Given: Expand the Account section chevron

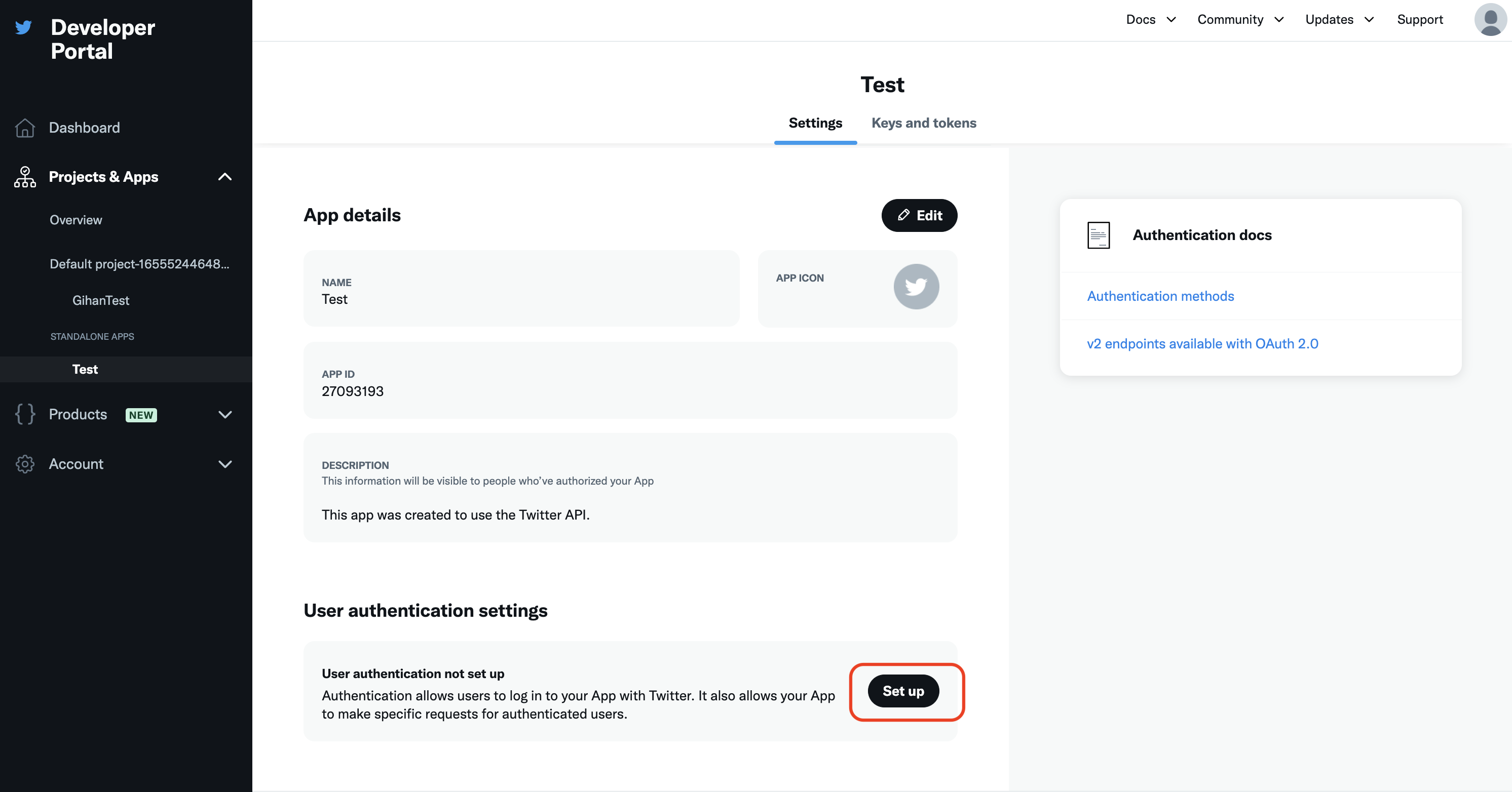Looking at the screenshot, I should pos(225,464).
